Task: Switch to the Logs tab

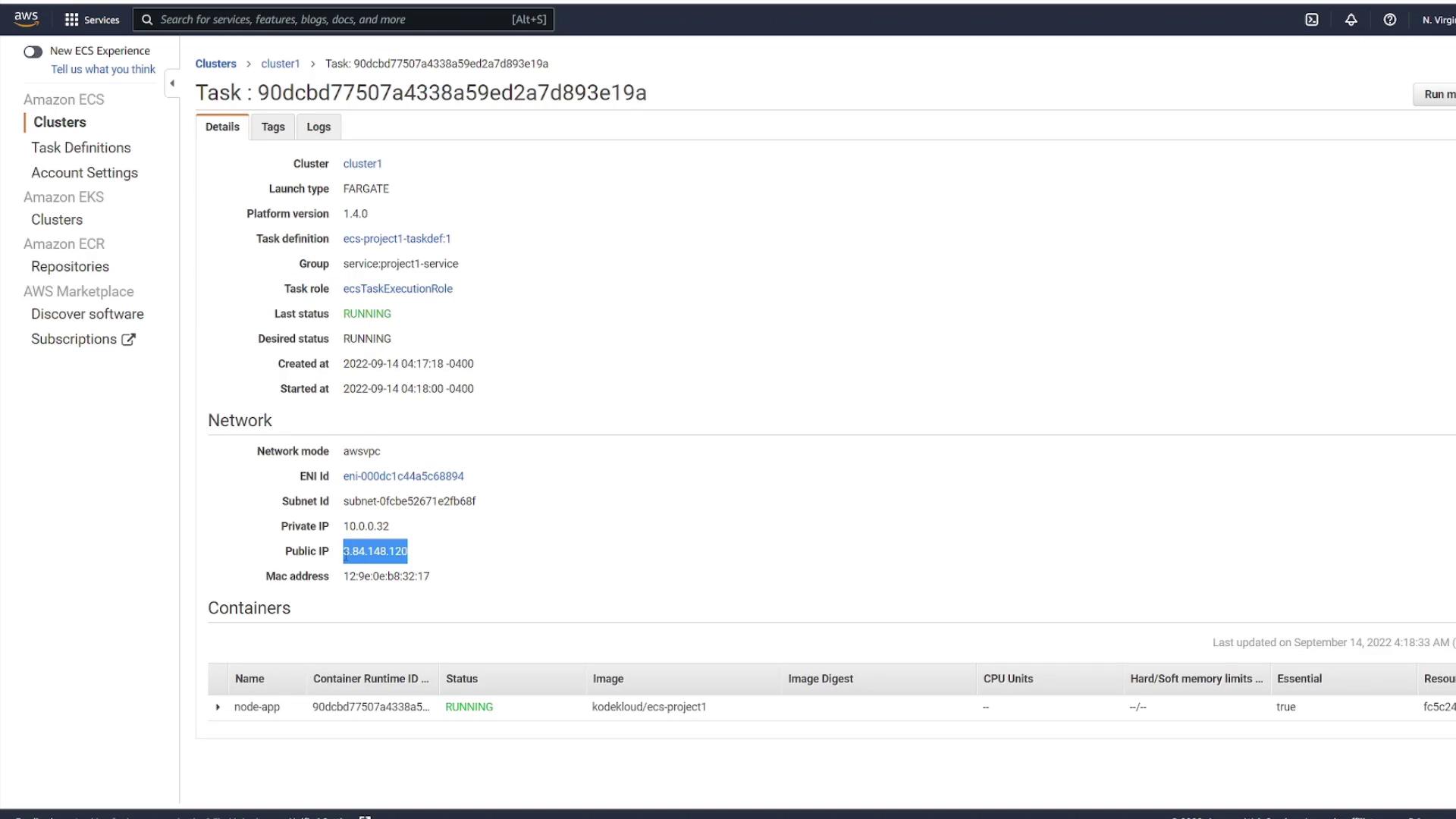Action: [x=318, y=127]
